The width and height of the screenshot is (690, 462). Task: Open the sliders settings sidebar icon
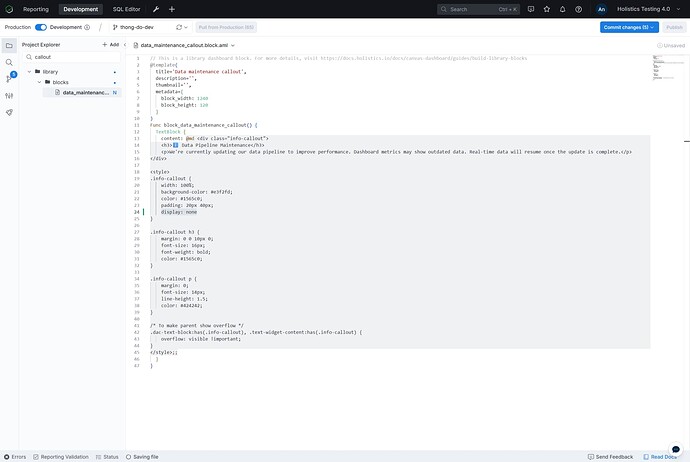click(x=9, y=95)
